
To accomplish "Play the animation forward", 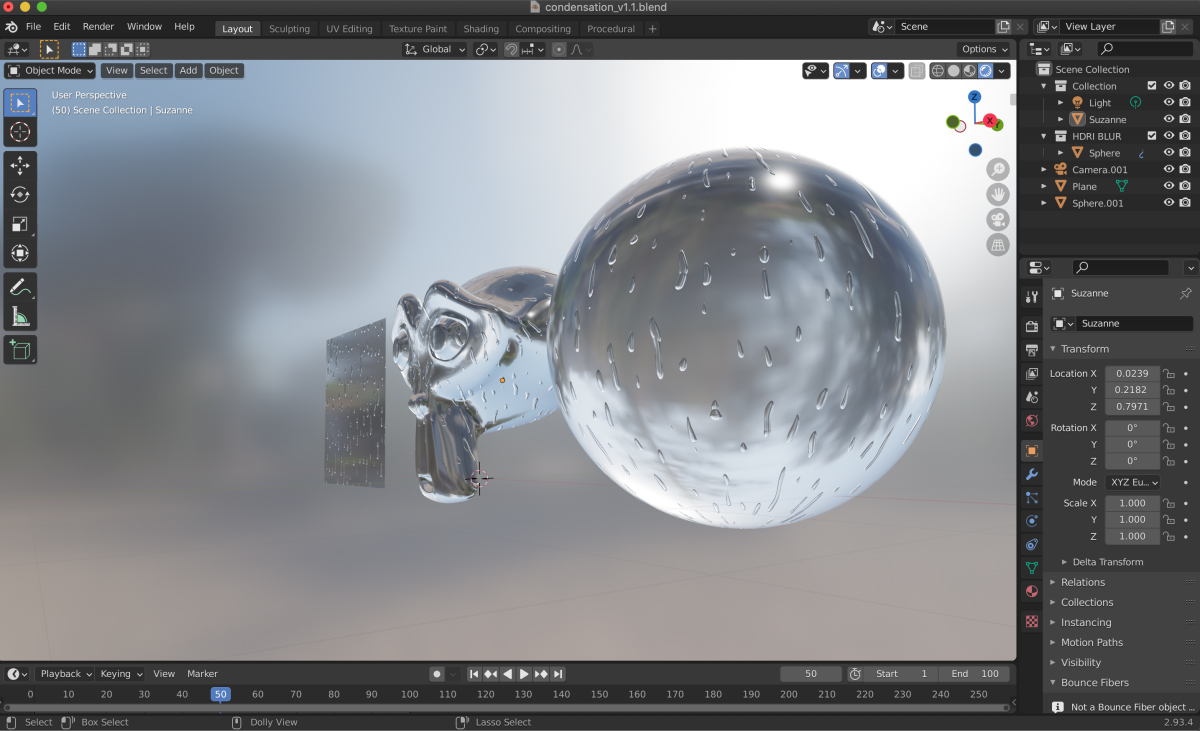I will click(x=524, y=674).
